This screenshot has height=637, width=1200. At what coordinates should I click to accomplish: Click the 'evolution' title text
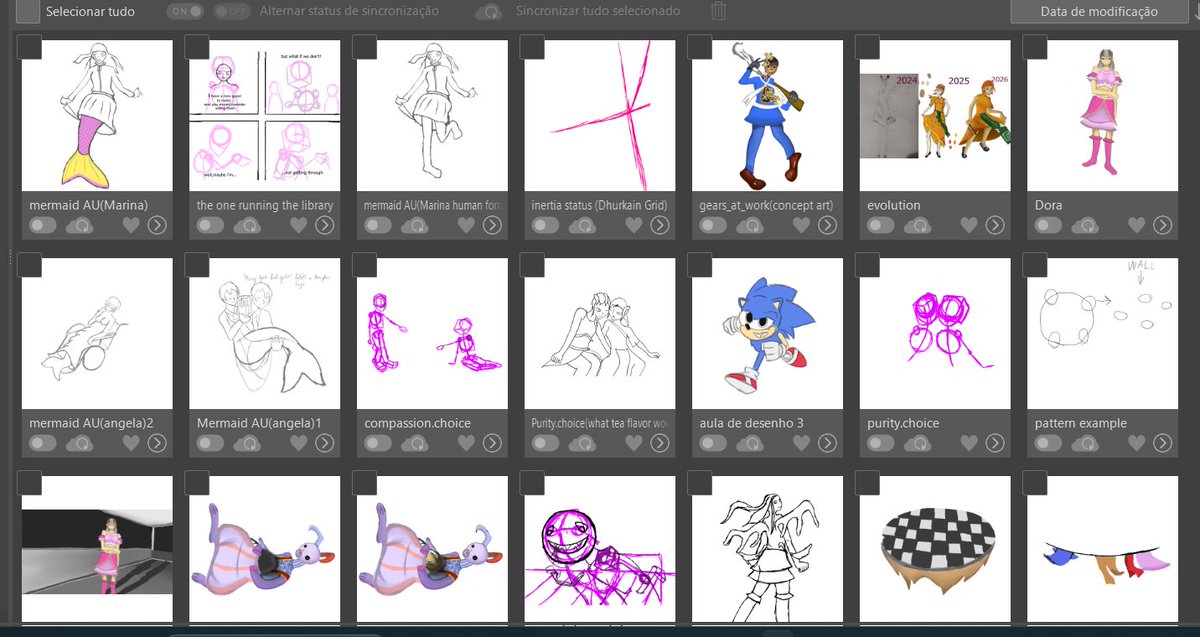[894, 205]
